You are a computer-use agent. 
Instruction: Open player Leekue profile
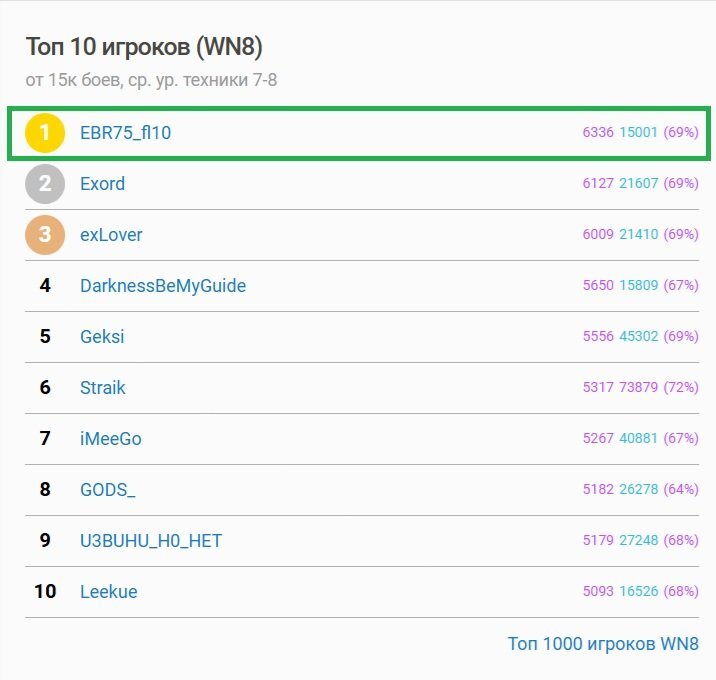click(109, 592)
